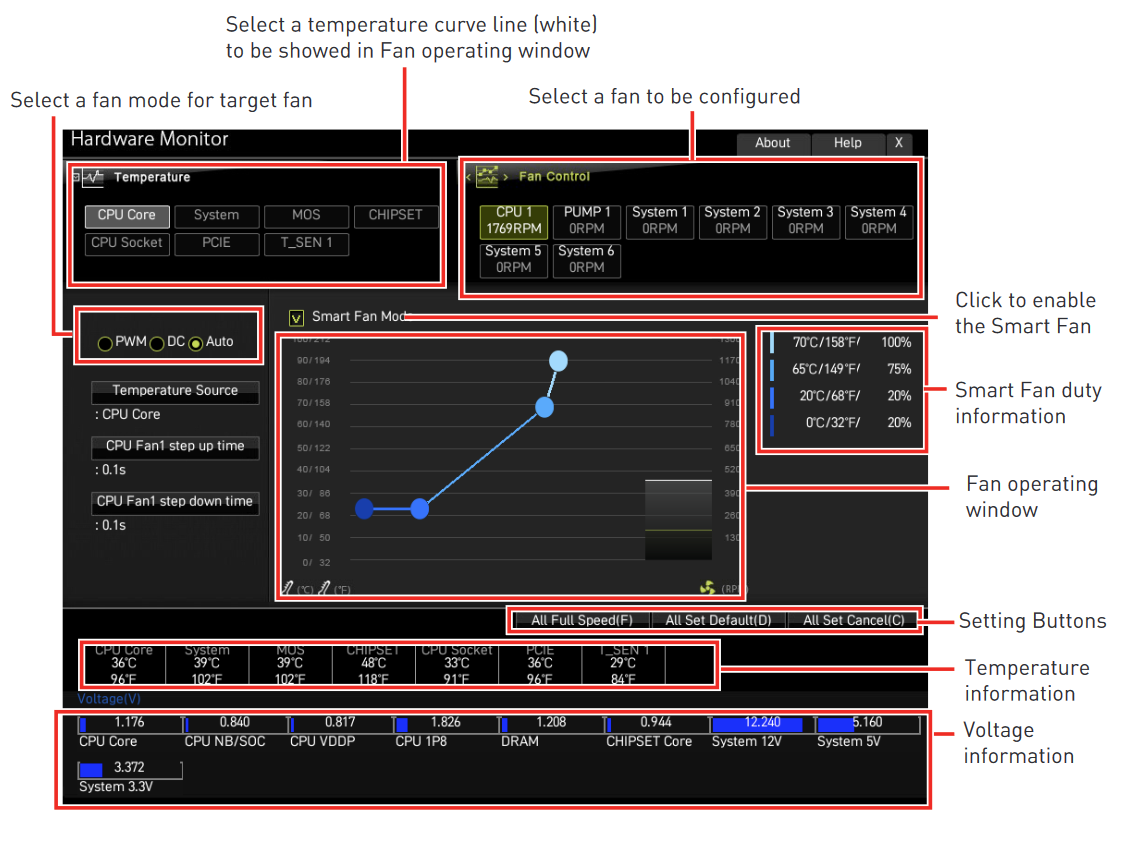This screenshot has height=841, width=1140.
Task: Click the 20°C/68°F 20% duty row
Action: (x=842, y=396)
